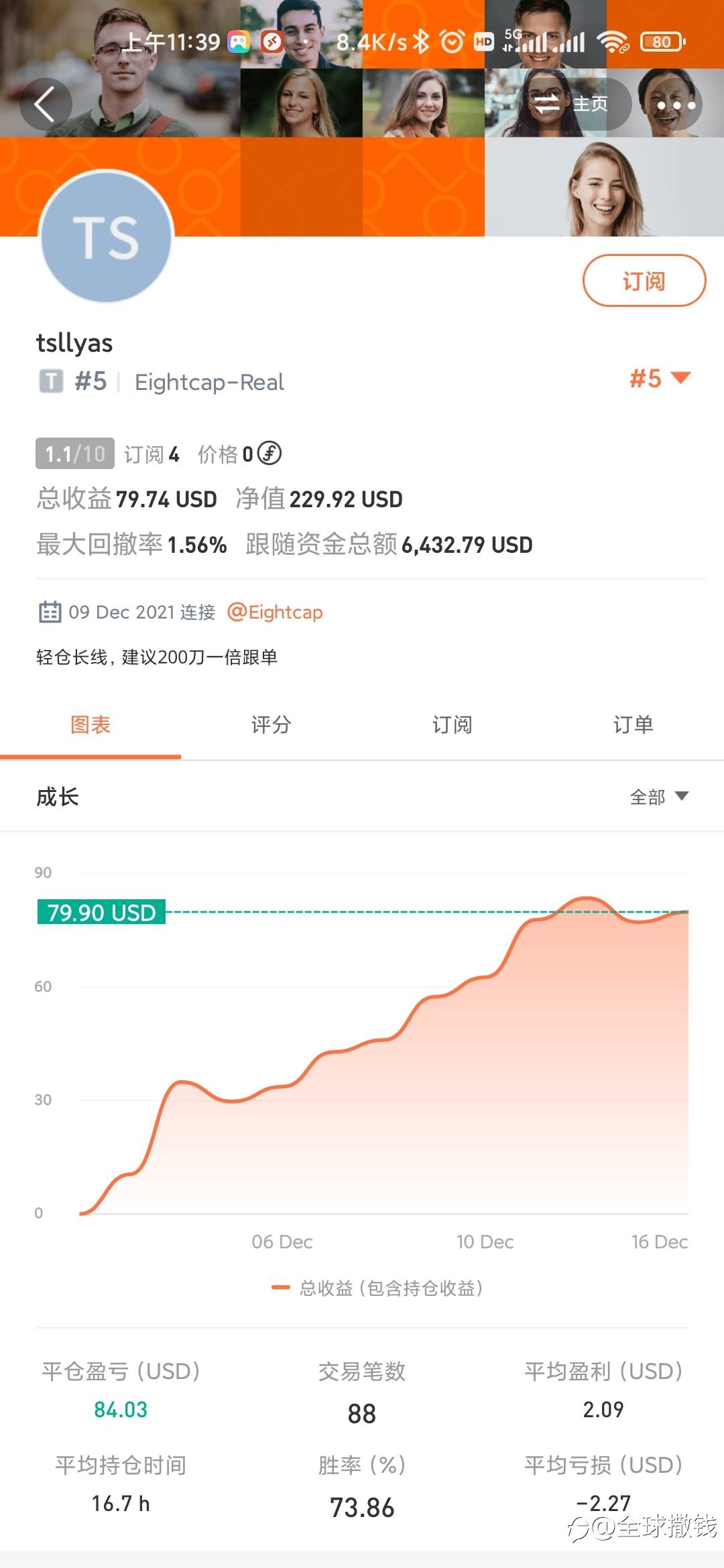Viewport: 724px width, 1568px height.
Task: Tap the back arrow icon
Action: click(x=45, y=105)
